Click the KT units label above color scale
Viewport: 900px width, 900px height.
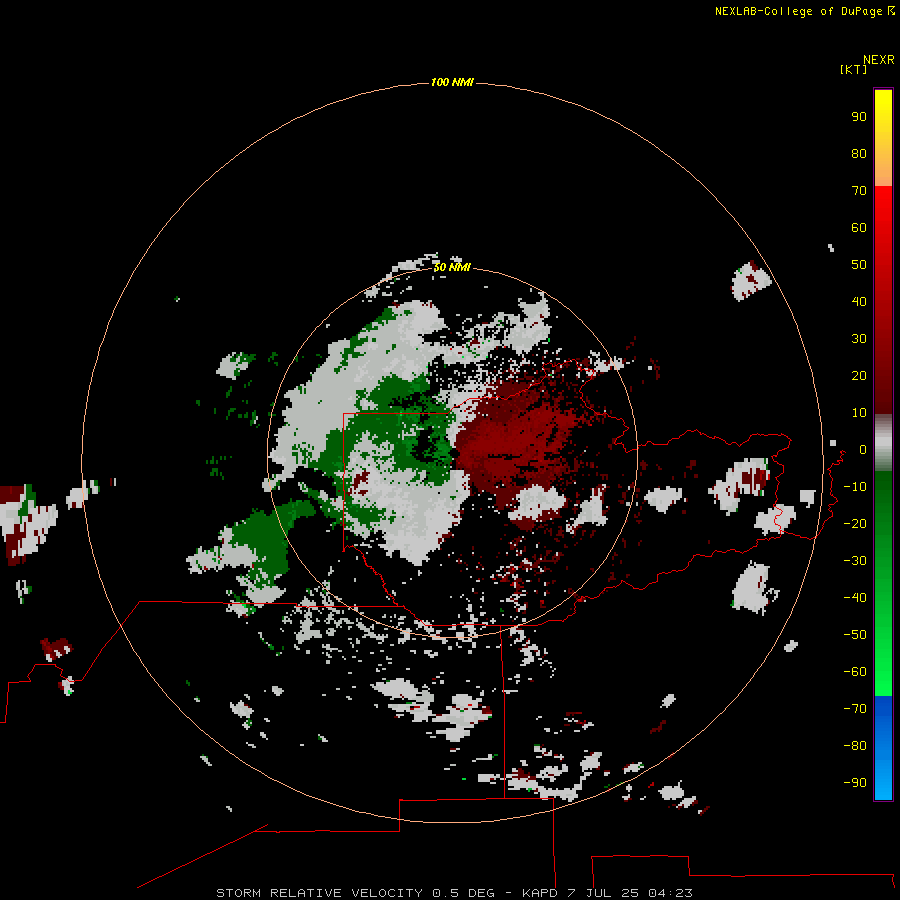pyautogui.click(x=853, y=69)
